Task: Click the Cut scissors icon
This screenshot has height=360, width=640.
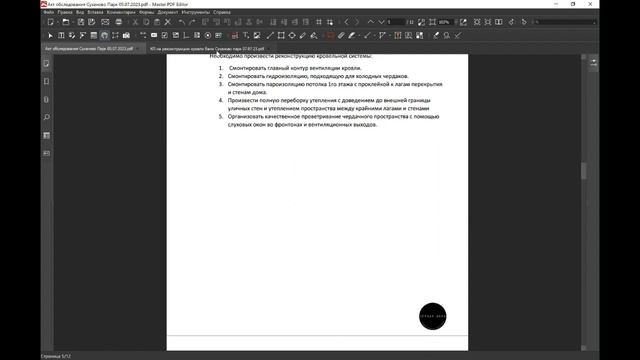Action: point(135,22)
